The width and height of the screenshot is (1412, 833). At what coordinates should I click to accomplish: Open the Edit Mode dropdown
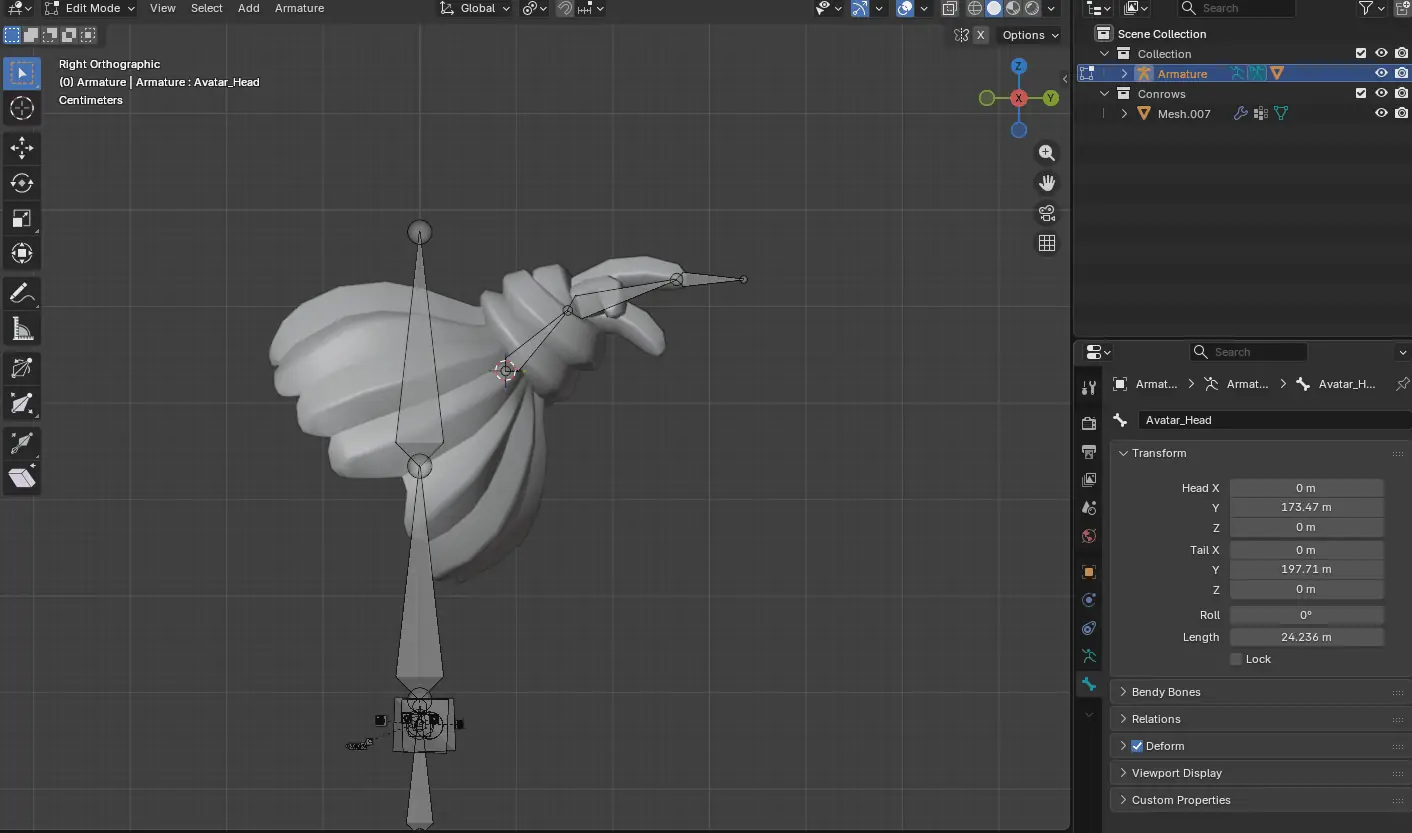[90, 8]
